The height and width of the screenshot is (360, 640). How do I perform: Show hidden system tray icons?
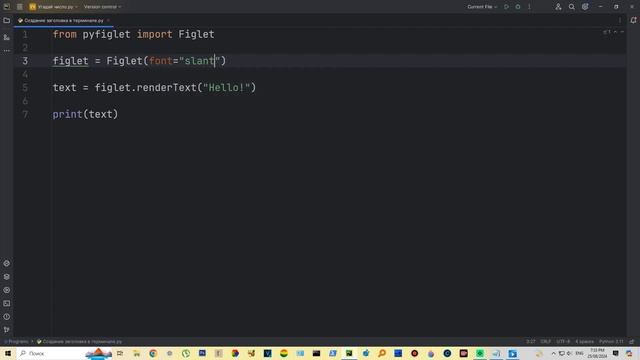pos(553,353)
